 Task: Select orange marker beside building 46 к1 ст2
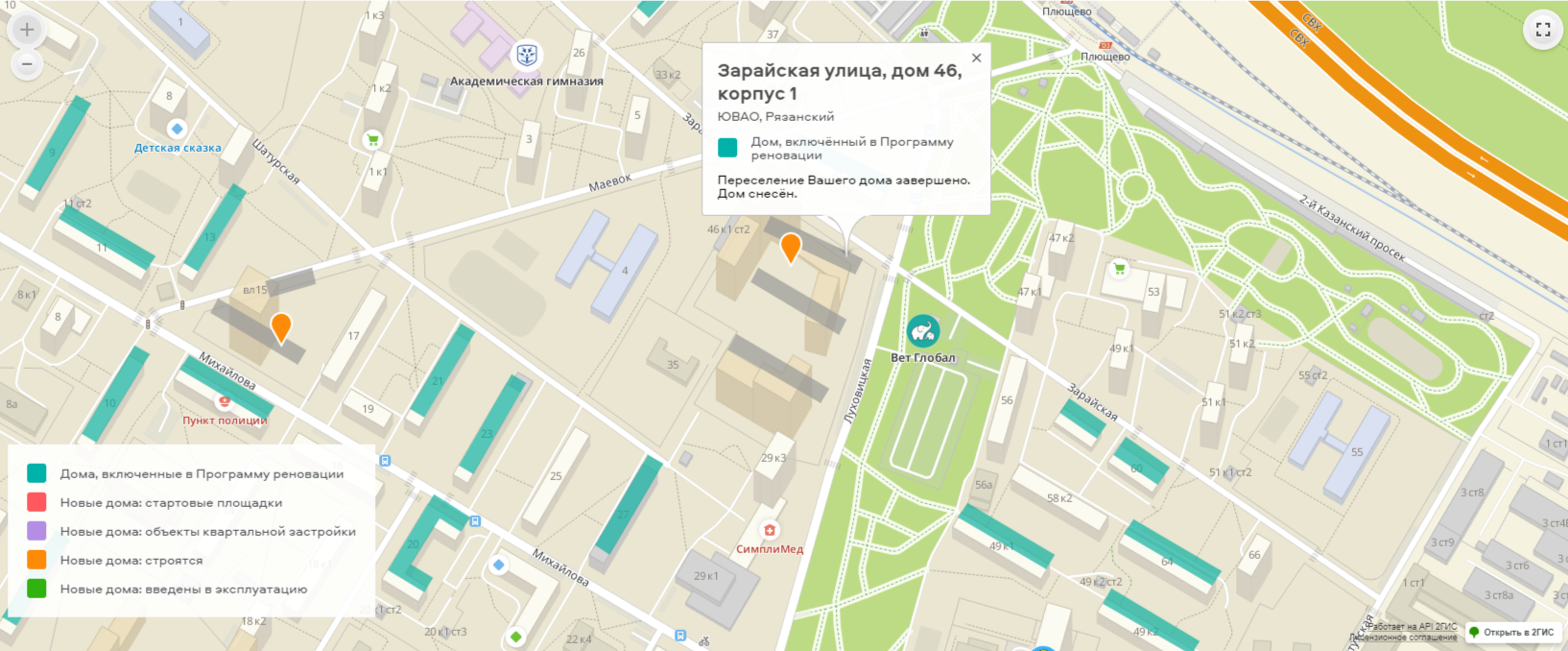(791, 248)
